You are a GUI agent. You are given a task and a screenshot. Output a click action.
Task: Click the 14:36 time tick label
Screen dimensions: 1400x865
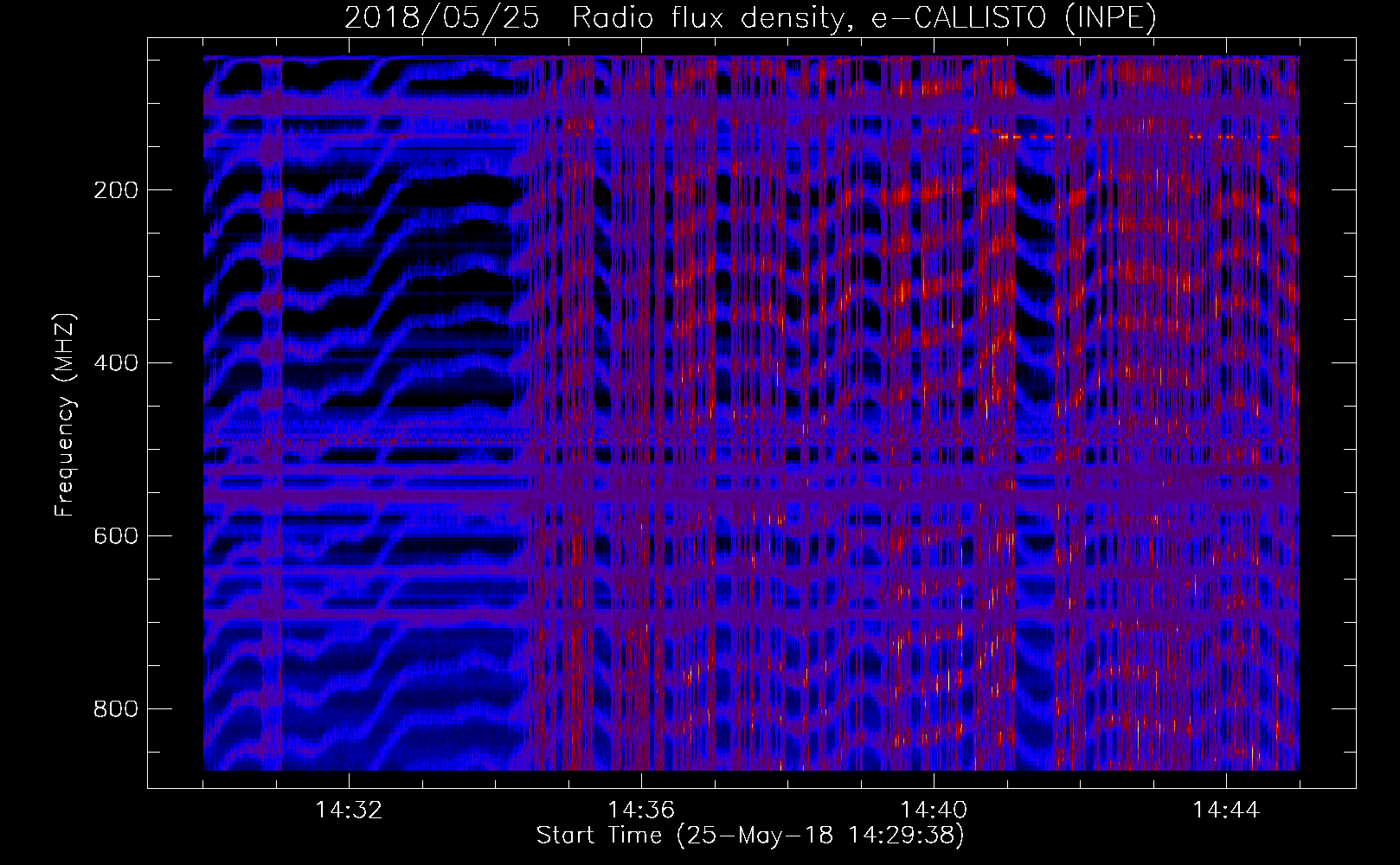tap(641, 811)
